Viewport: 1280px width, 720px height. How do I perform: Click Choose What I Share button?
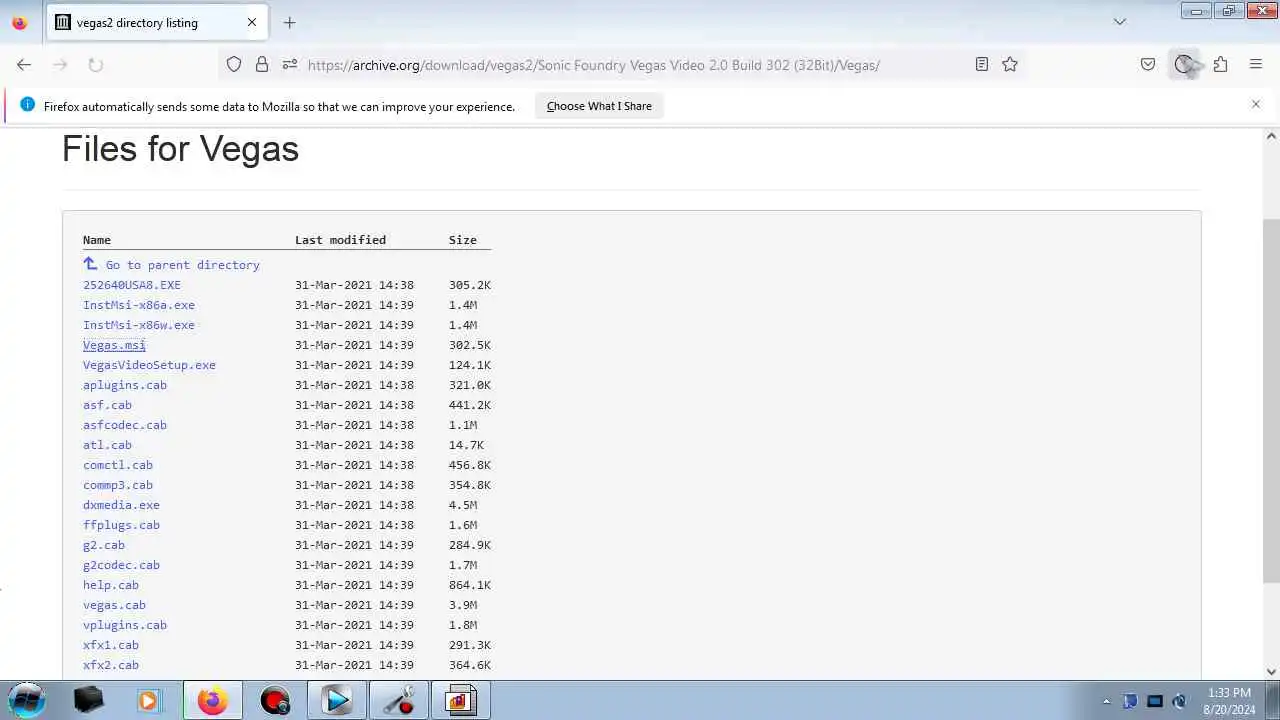599,106
